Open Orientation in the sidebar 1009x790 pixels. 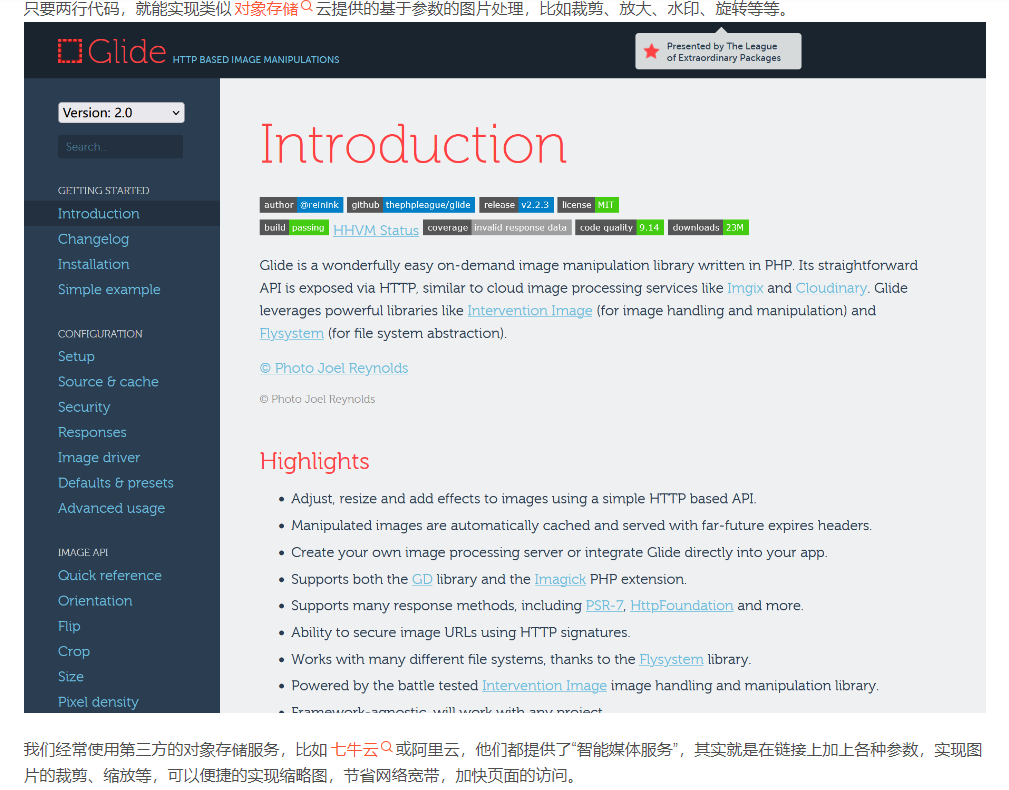[95, 601]
